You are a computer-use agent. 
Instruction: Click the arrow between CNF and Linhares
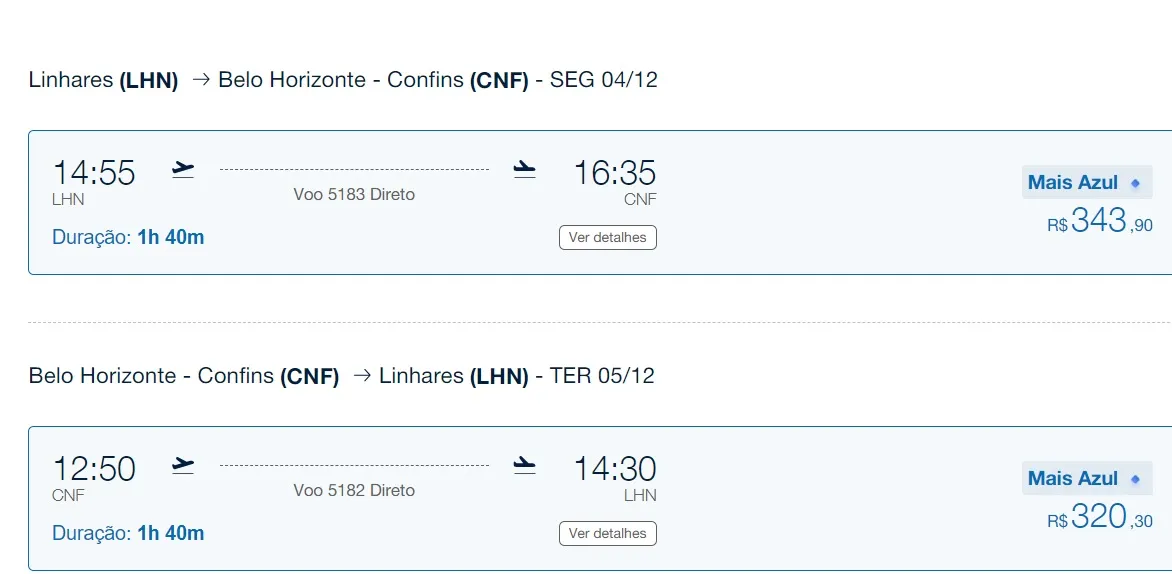click(x=362, y=376)
